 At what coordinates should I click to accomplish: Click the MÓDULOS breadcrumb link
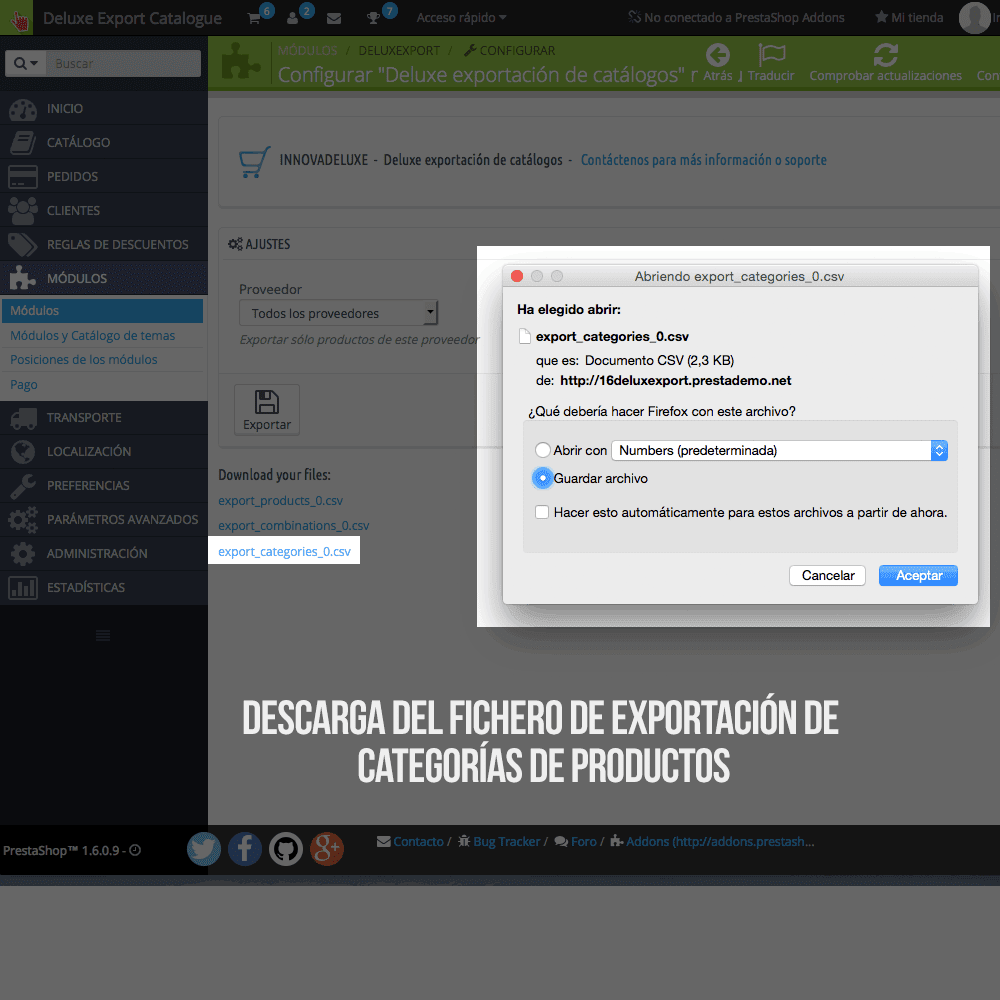click(307, 50)
